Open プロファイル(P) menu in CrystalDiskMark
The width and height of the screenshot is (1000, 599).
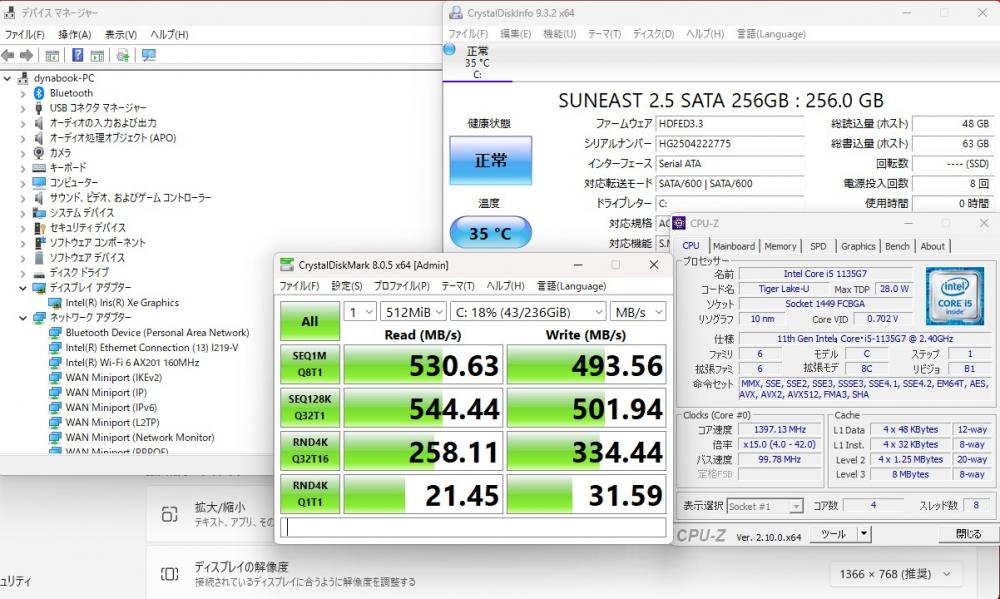[402, 286]
